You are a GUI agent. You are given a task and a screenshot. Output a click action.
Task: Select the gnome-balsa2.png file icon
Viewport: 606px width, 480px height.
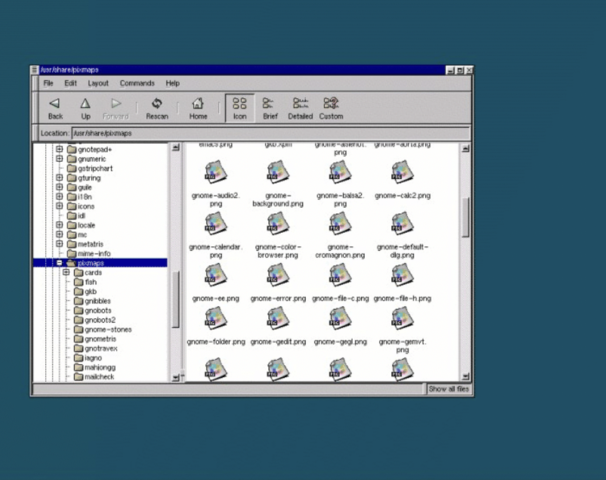(340, 172)
